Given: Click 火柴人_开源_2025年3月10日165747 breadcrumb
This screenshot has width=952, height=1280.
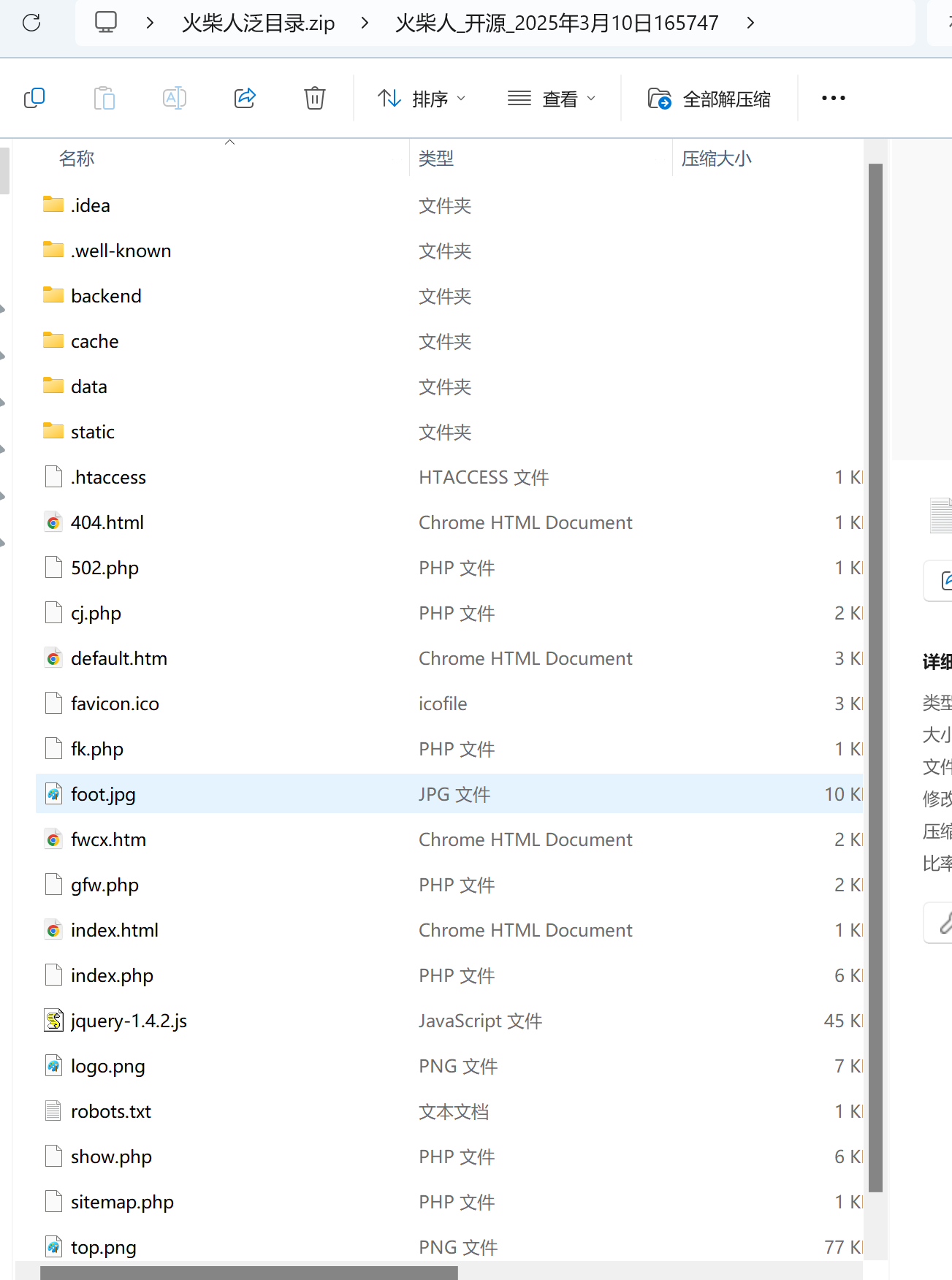Looking at the screenshot, I should pos(557,23).
